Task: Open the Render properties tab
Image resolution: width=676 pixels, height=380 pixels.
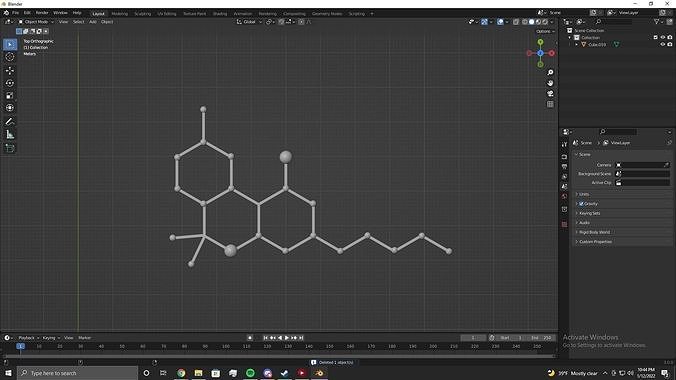Action: click(x=564, y=157)
